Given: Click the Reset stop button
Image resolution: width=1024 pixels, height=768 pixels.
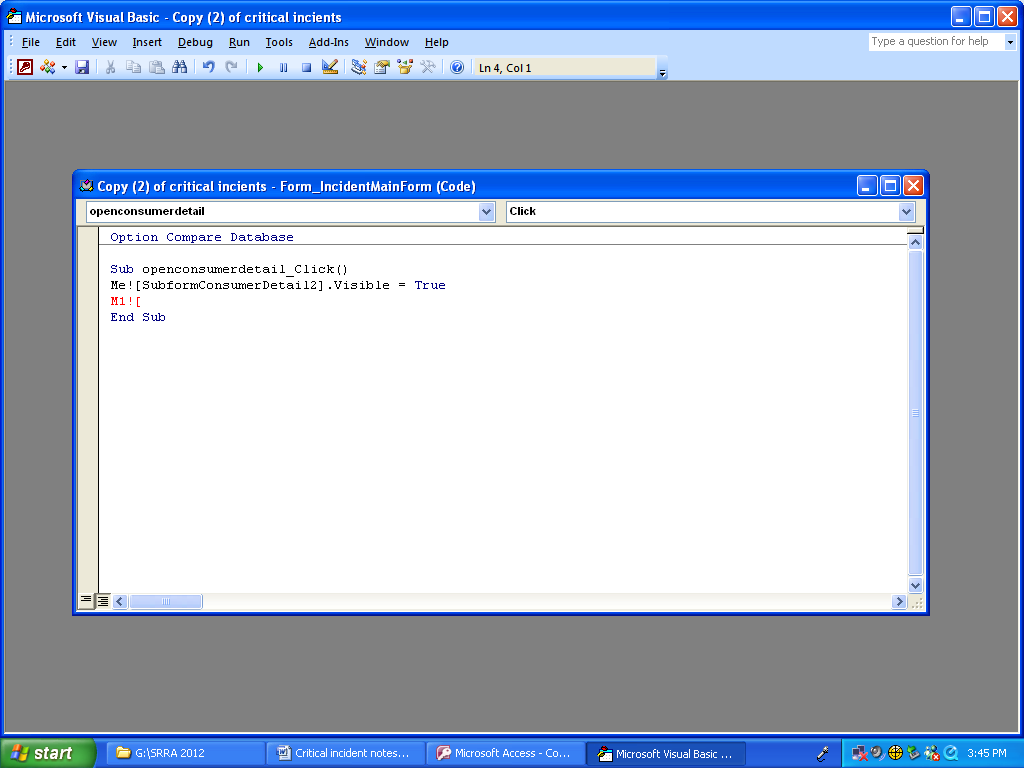Looking at the screenshot, I should tap(306, 67).
